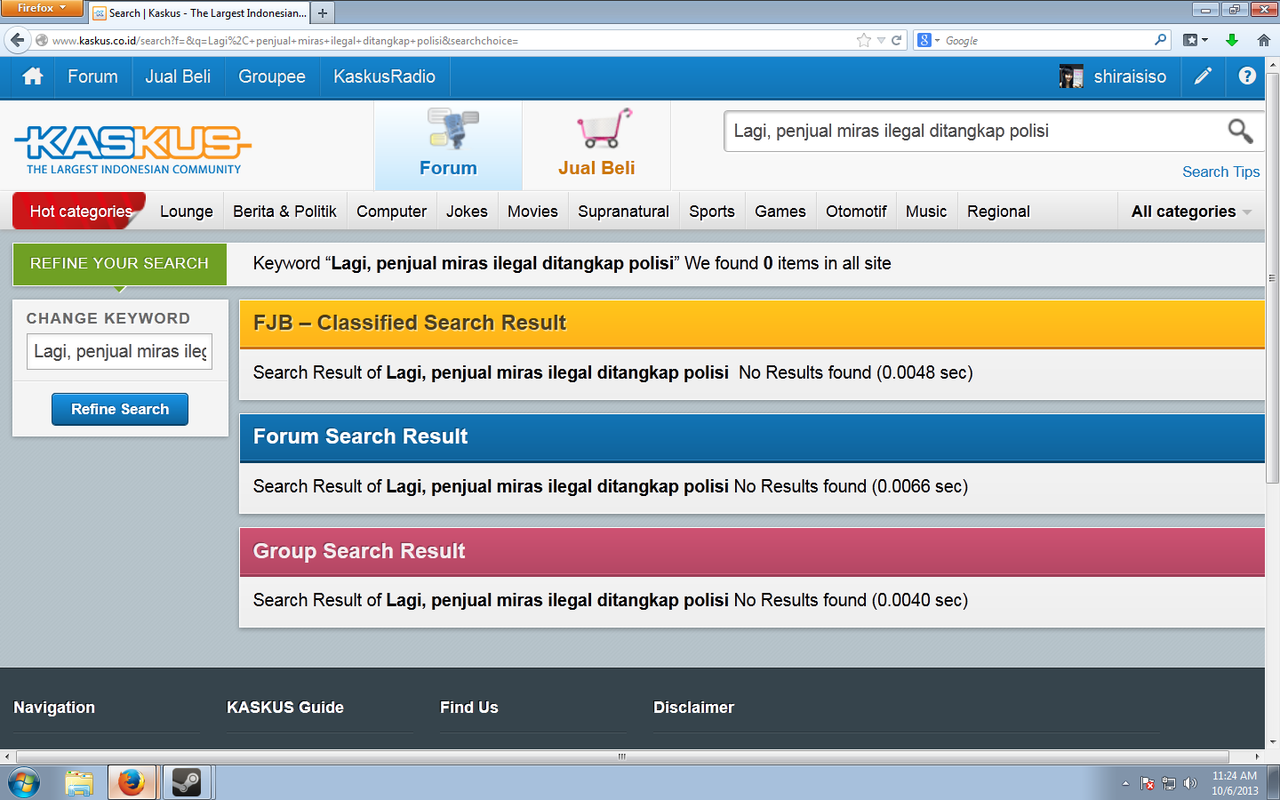Open Jual Beli in top navigation
The height and width of the screenshot is (800, 1280).
click(178, 77)
